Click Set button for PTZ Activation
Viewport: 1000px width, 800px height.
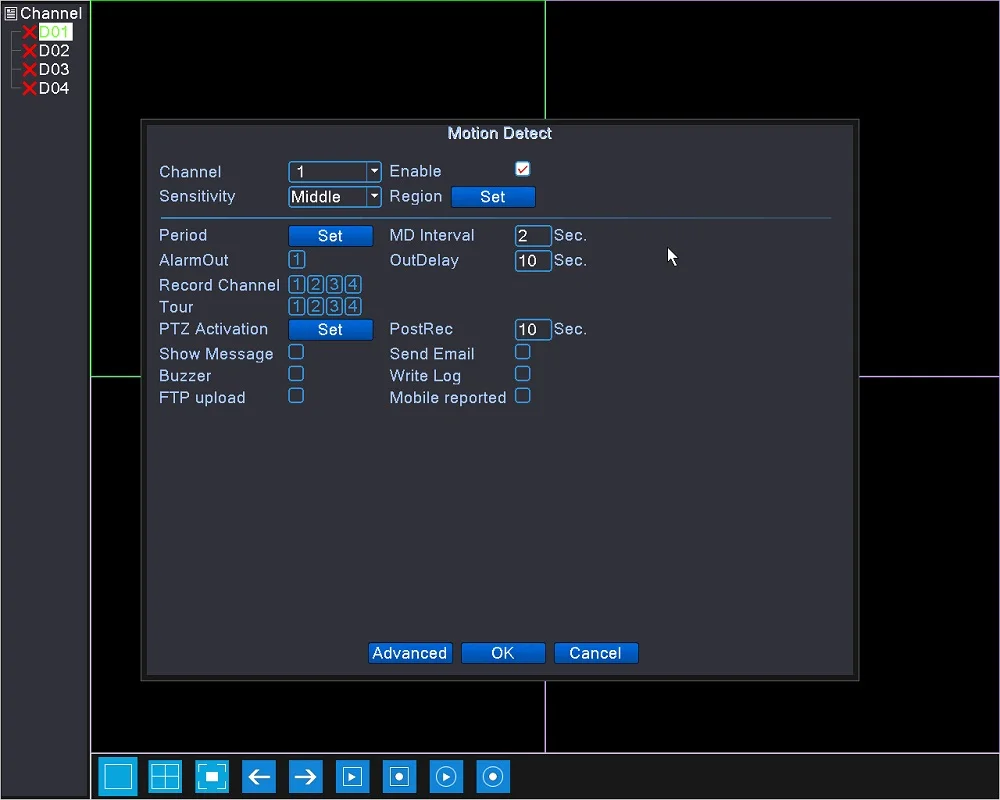330,330
